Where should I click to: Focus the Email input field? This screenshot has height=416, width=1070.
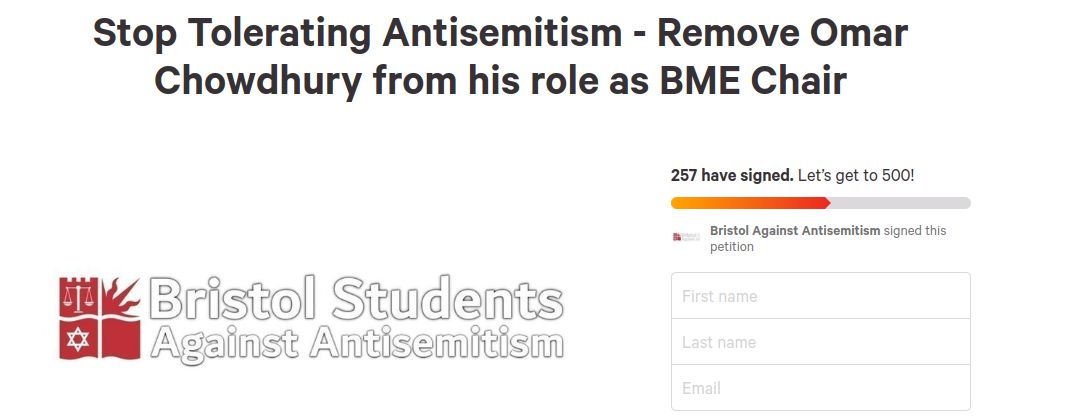point(820,388)
